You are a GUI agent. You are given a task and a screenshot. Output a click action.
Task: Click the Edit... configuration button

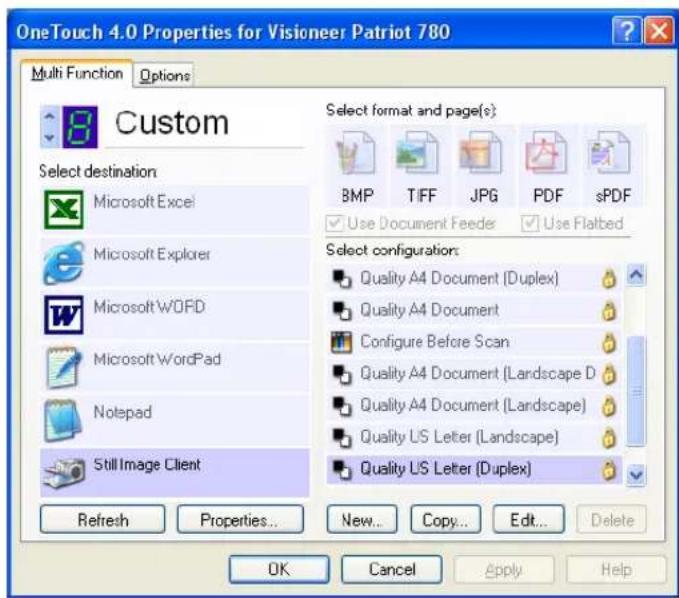click(529, 519)
